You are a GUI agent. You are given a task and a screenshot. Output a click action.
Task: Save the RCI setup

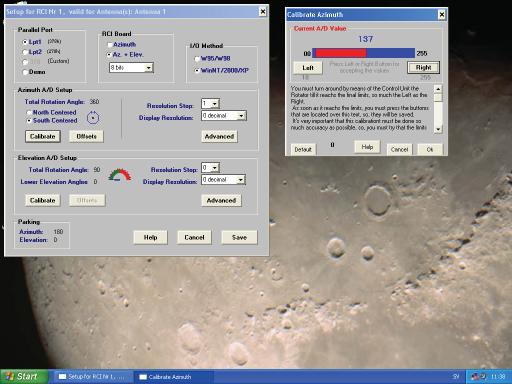(239, 237)
